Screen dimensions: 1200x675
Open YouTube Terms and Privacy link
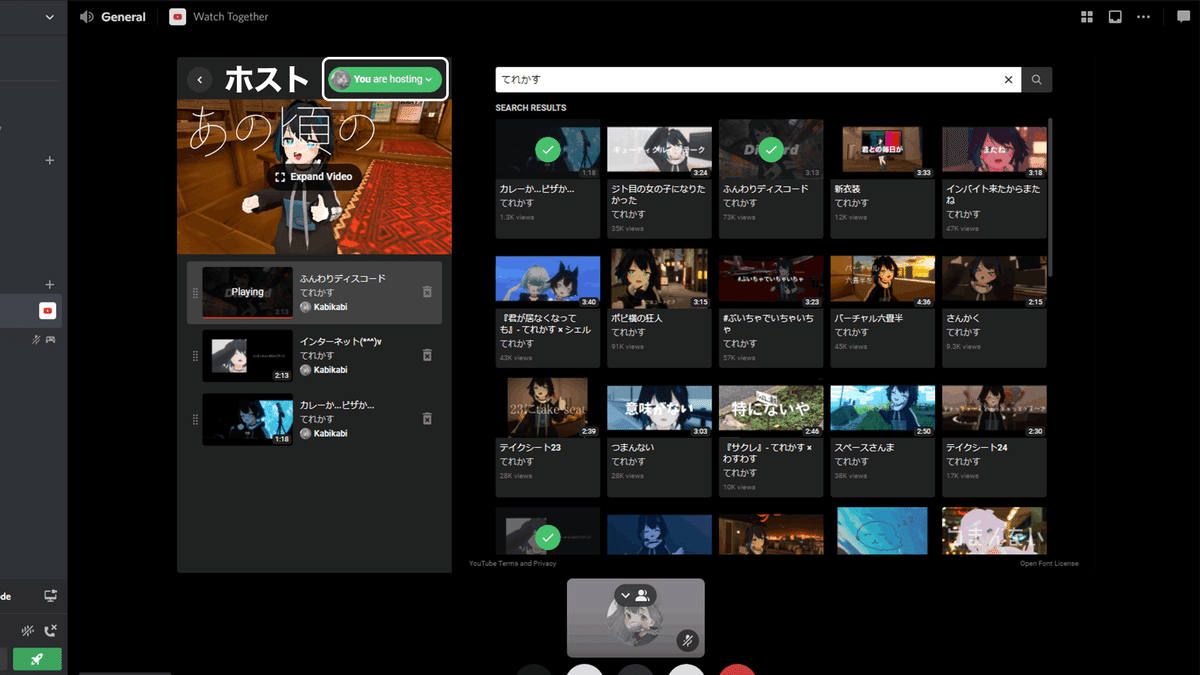click(x=513, y=563)
